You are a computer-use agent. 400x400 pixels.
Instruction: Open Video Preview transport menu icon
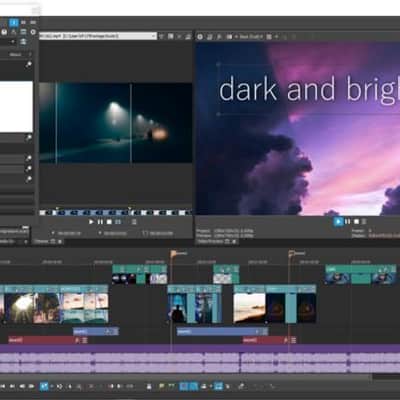364,221
